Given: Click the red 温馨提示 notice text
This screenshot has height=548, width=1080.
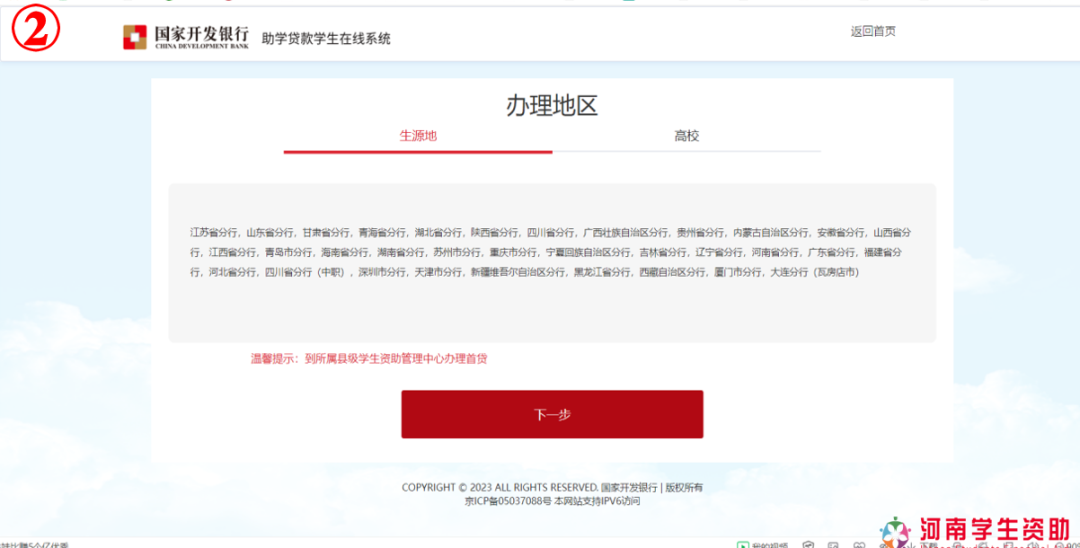Looking at the screenshot, I should (x=369, y=358).
